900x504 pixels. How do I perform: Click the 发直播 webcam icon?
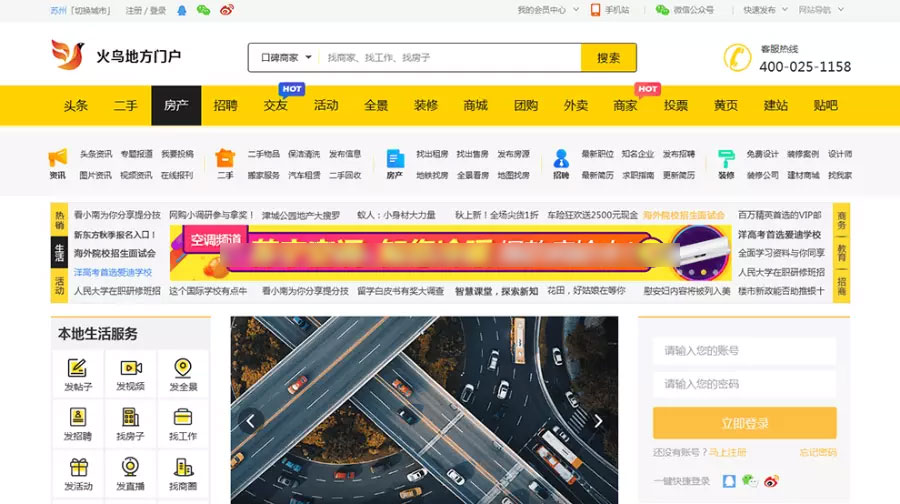[x=130, y=467]
